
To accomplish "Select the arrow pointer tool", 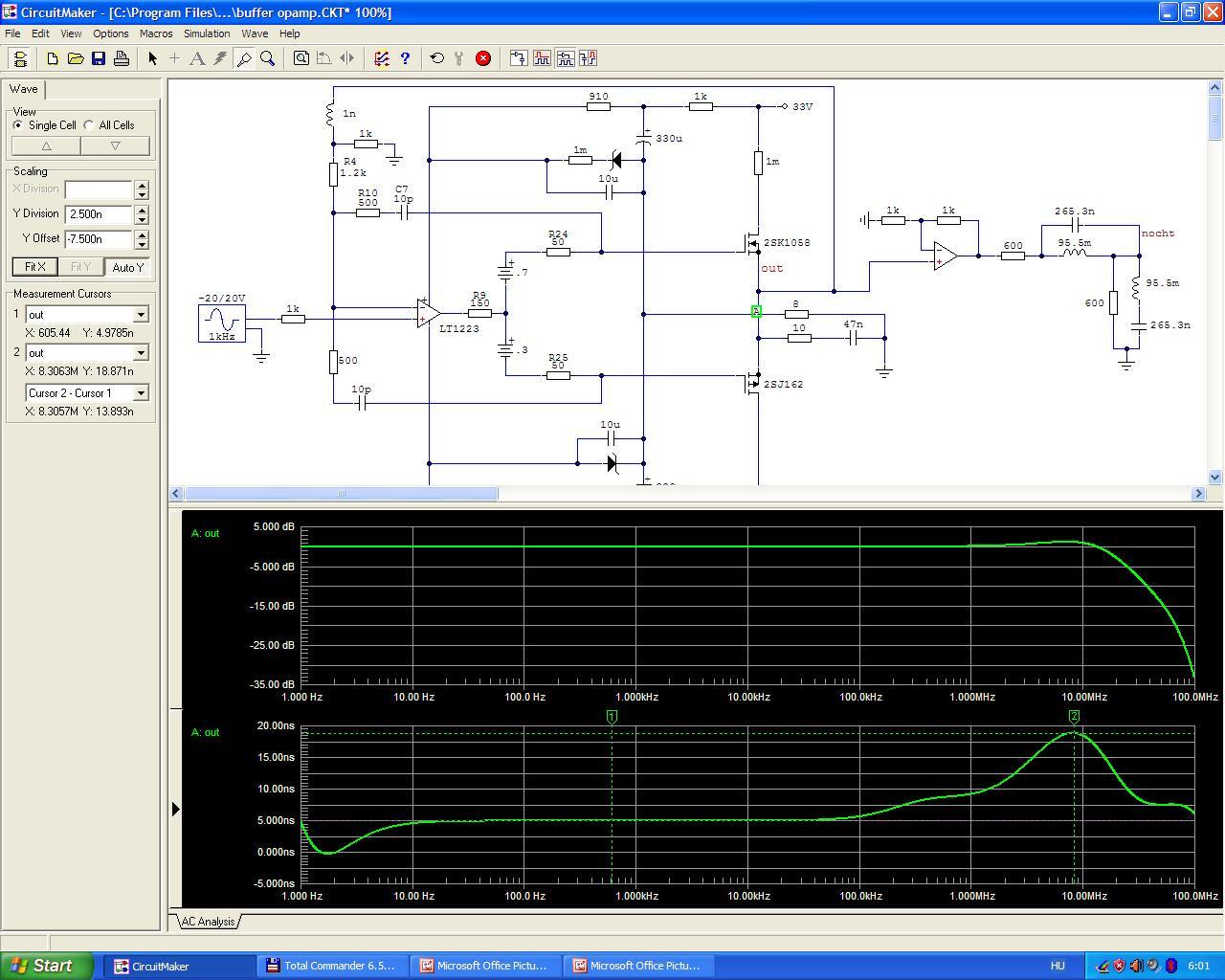I will point(152,58).
